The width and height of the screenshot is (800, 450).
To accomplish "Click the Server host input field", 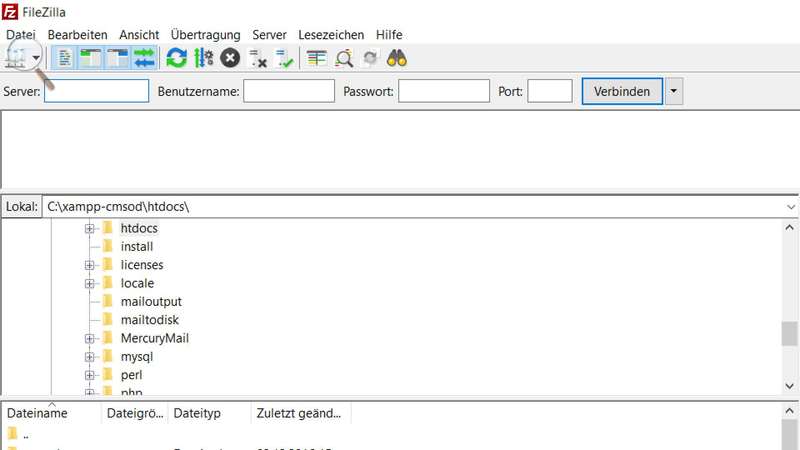I will [96, 91].
